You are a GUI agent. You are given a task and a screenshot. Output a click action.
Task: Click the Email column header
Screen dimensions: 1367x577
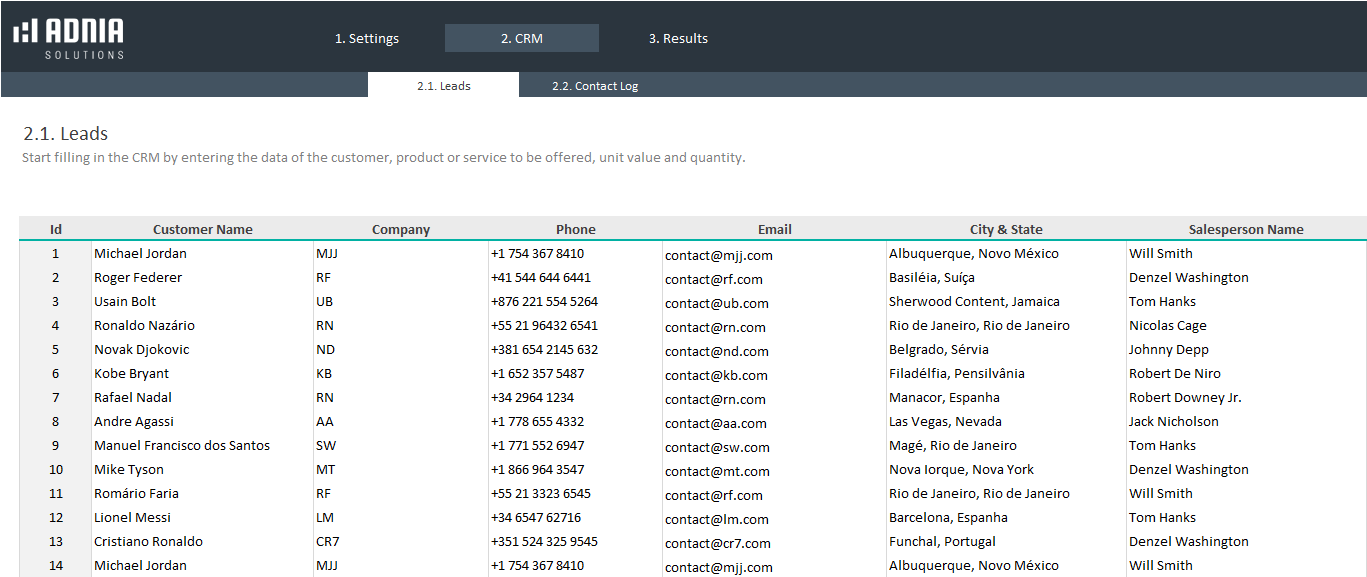[774, 230]
